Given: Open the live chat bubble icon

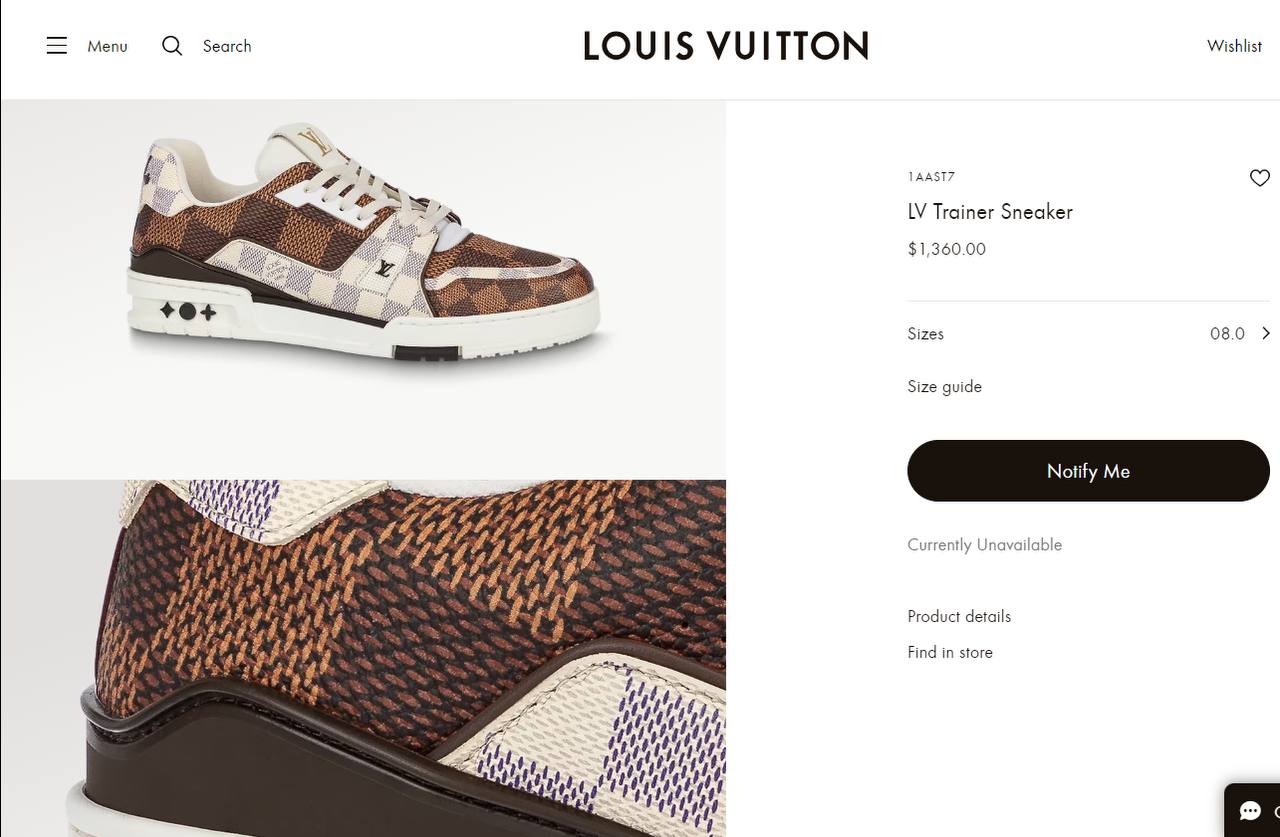Looking at the screenshot, I should click(x=1250, y=811).
